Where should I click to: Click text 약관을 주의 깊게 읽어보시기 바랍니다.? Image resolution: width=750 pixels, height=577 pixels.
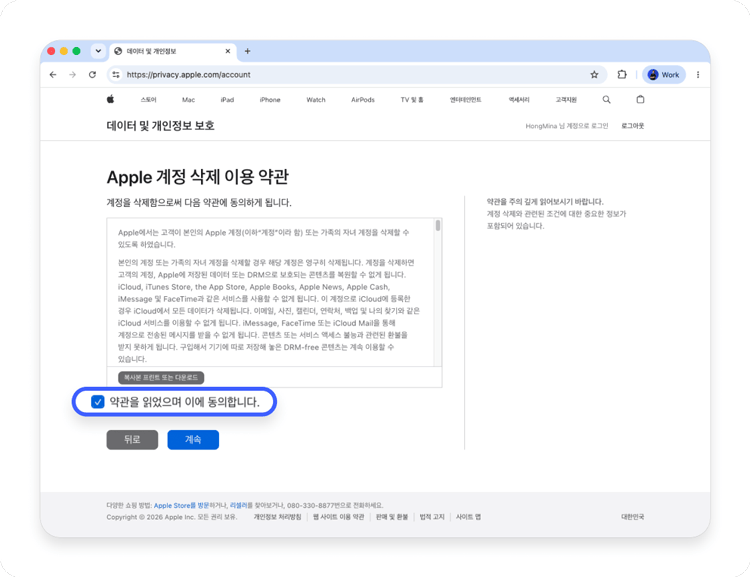[x=545, y=201]
